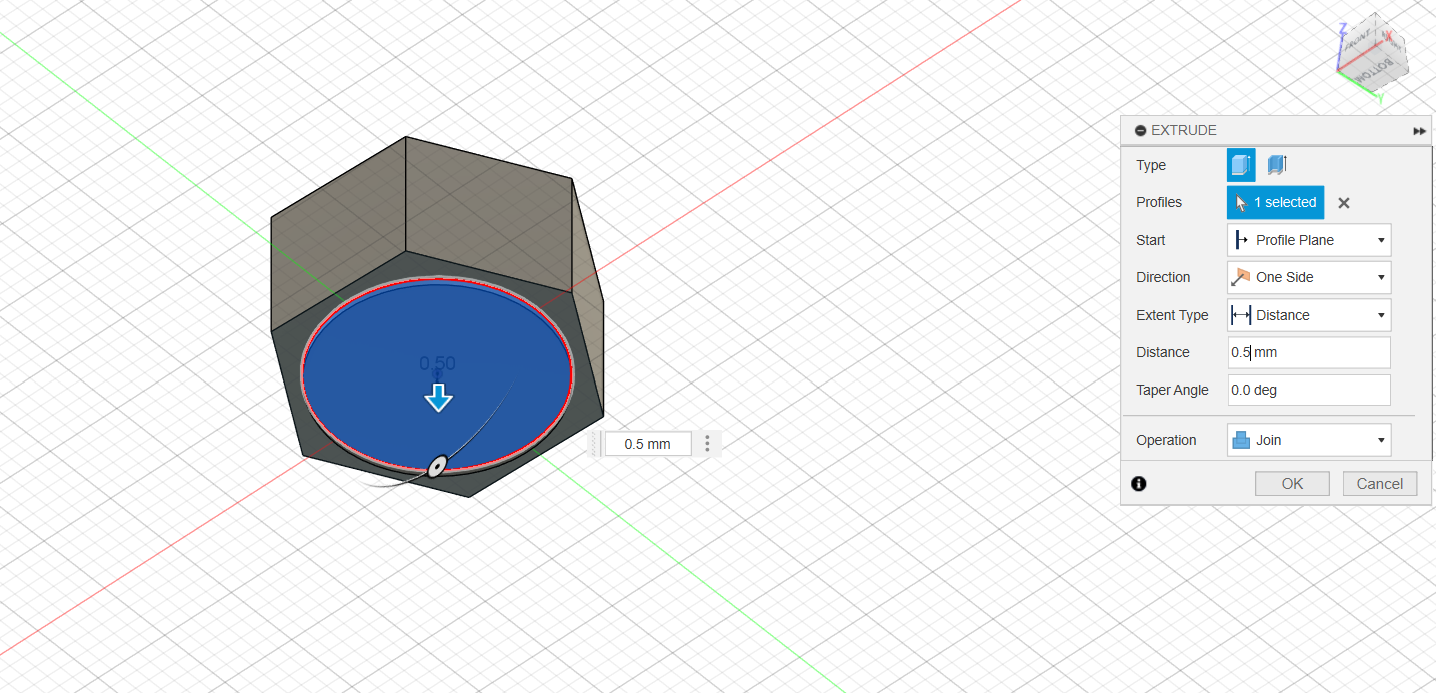Click the info icon in the Extrude dialog
The image size is (1436, 693).
click(x=1139, y=484)
